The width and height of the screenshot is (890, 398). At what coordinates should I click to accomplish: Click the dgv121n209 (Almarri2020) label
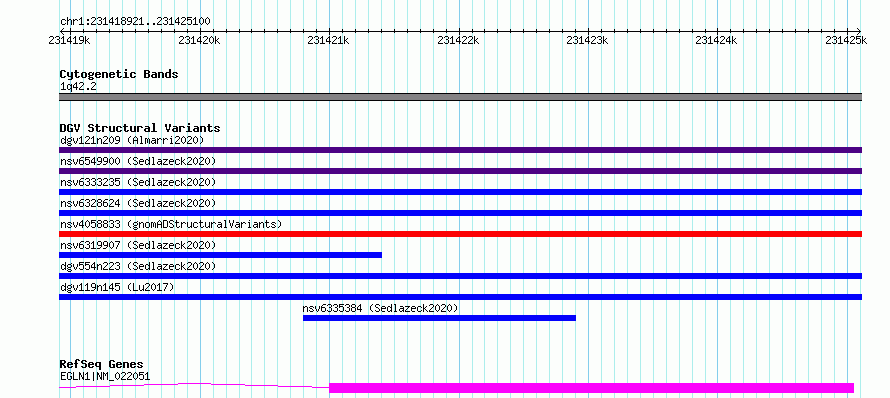click(132, 140)
